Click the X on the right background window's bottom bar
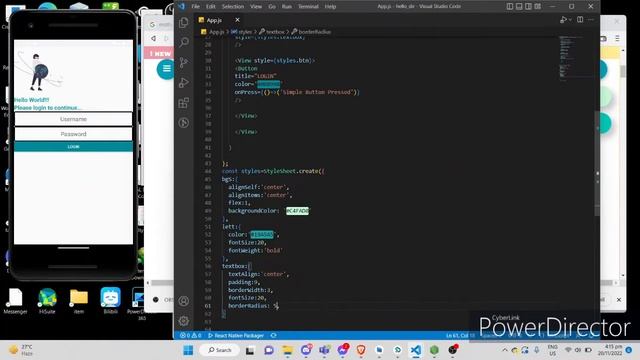 tap(619, 300)
